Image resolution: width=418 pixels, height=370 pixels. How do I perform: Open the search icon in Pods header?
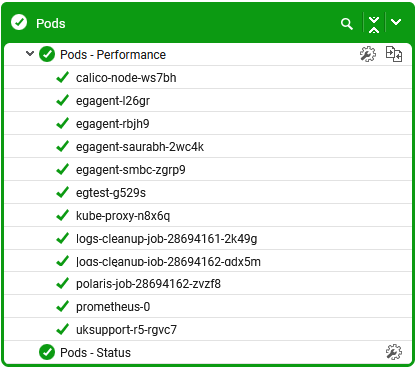coord(347,24)
